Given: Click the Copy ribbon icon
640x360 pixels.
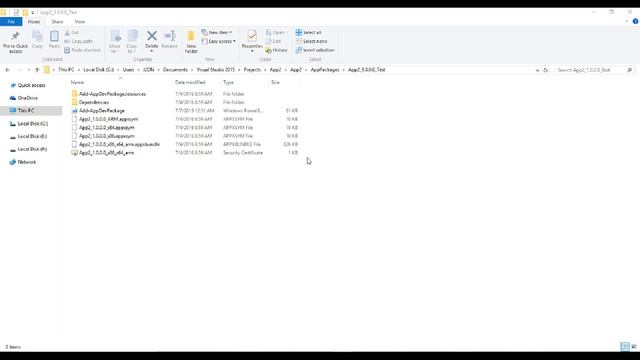Looking at the screenshot, I should 37,40.
